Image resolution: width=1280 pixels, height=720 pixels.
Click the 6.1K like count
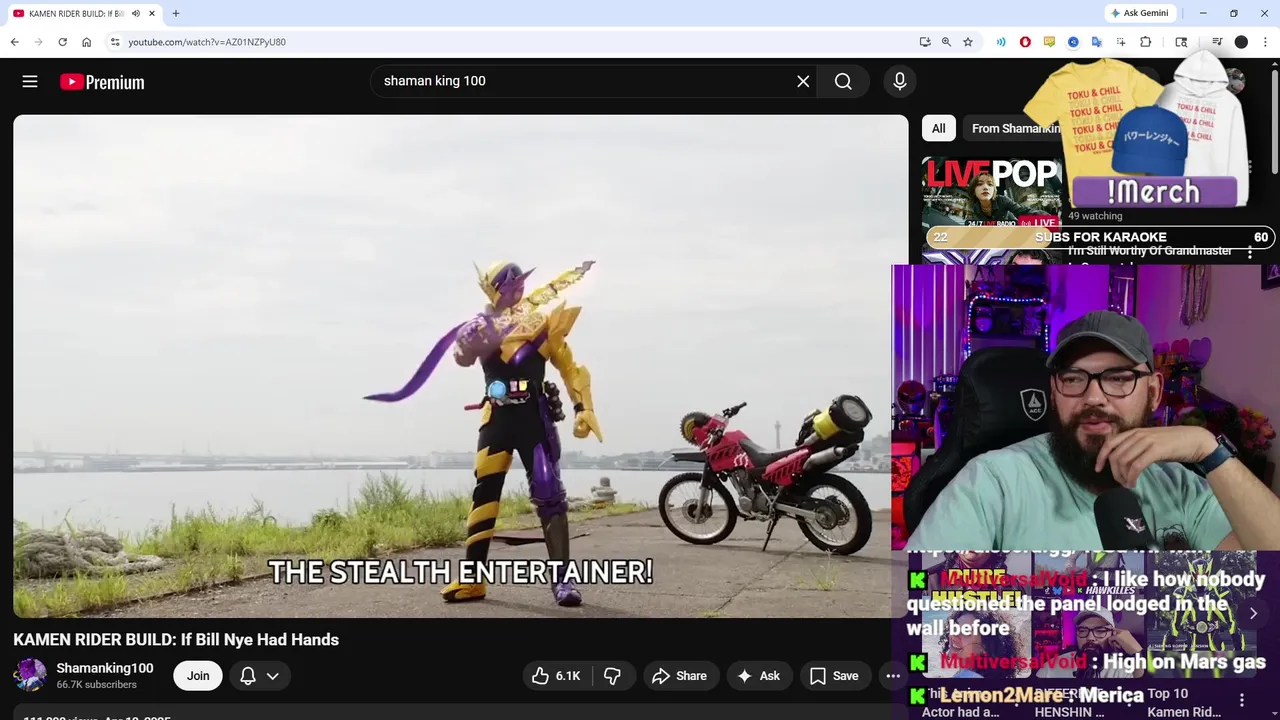(x=568, y=676)
